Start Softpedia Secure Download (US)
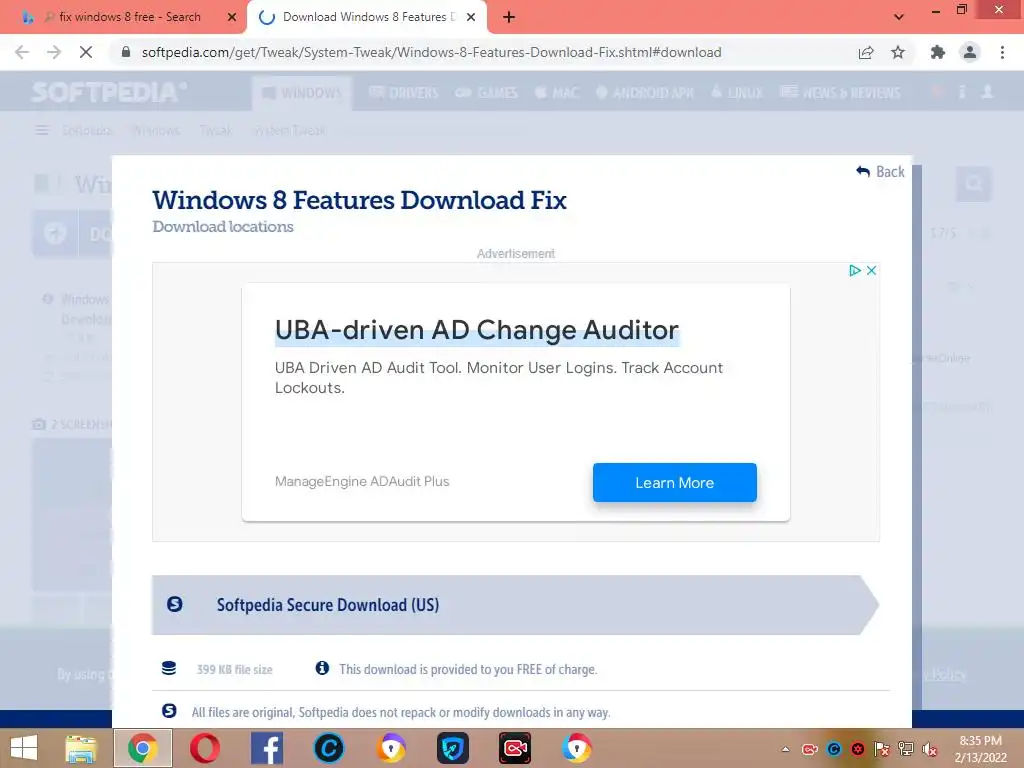 click(x=515, y=605)
